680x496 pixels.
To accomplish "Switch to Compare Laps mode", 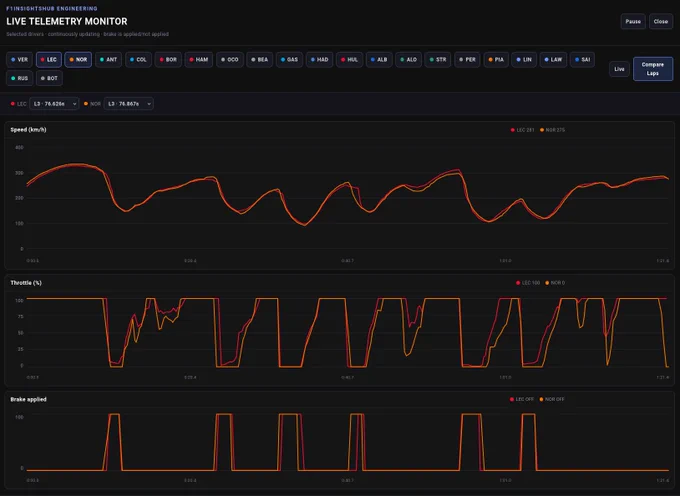I will coord(653,69).
